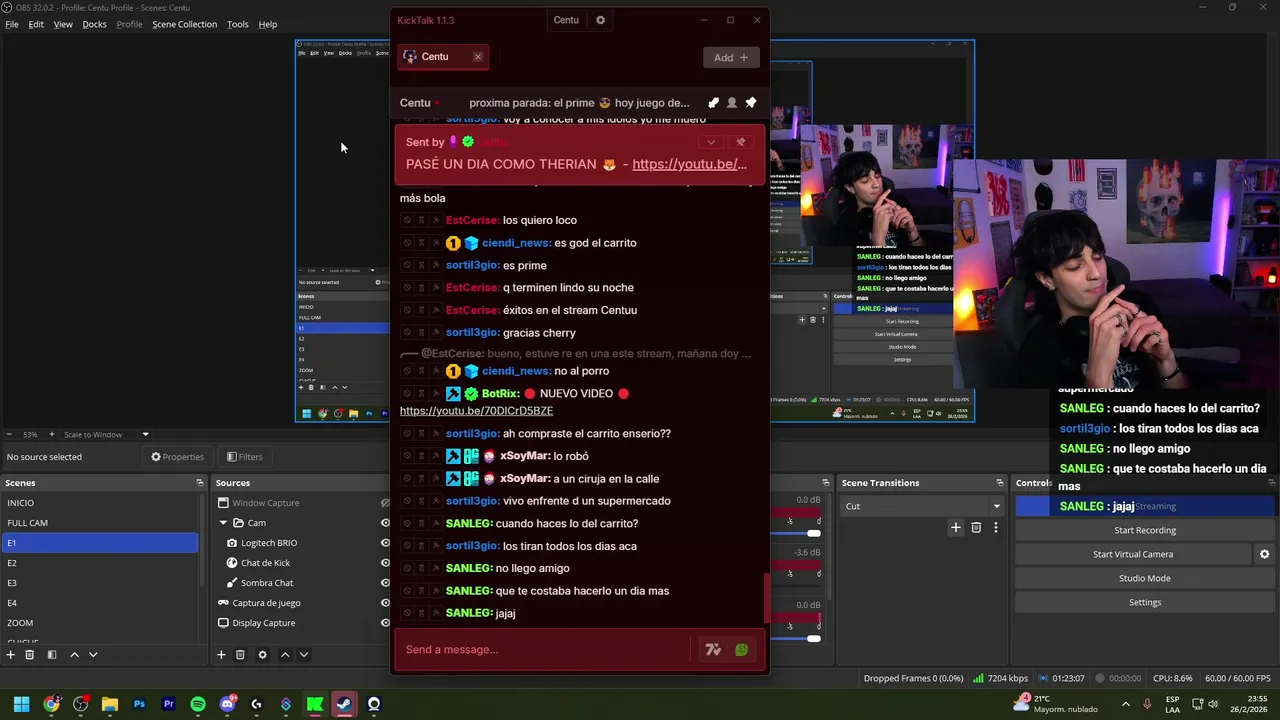Zoom out the preview with minus icon

click(x=10, y=434)
